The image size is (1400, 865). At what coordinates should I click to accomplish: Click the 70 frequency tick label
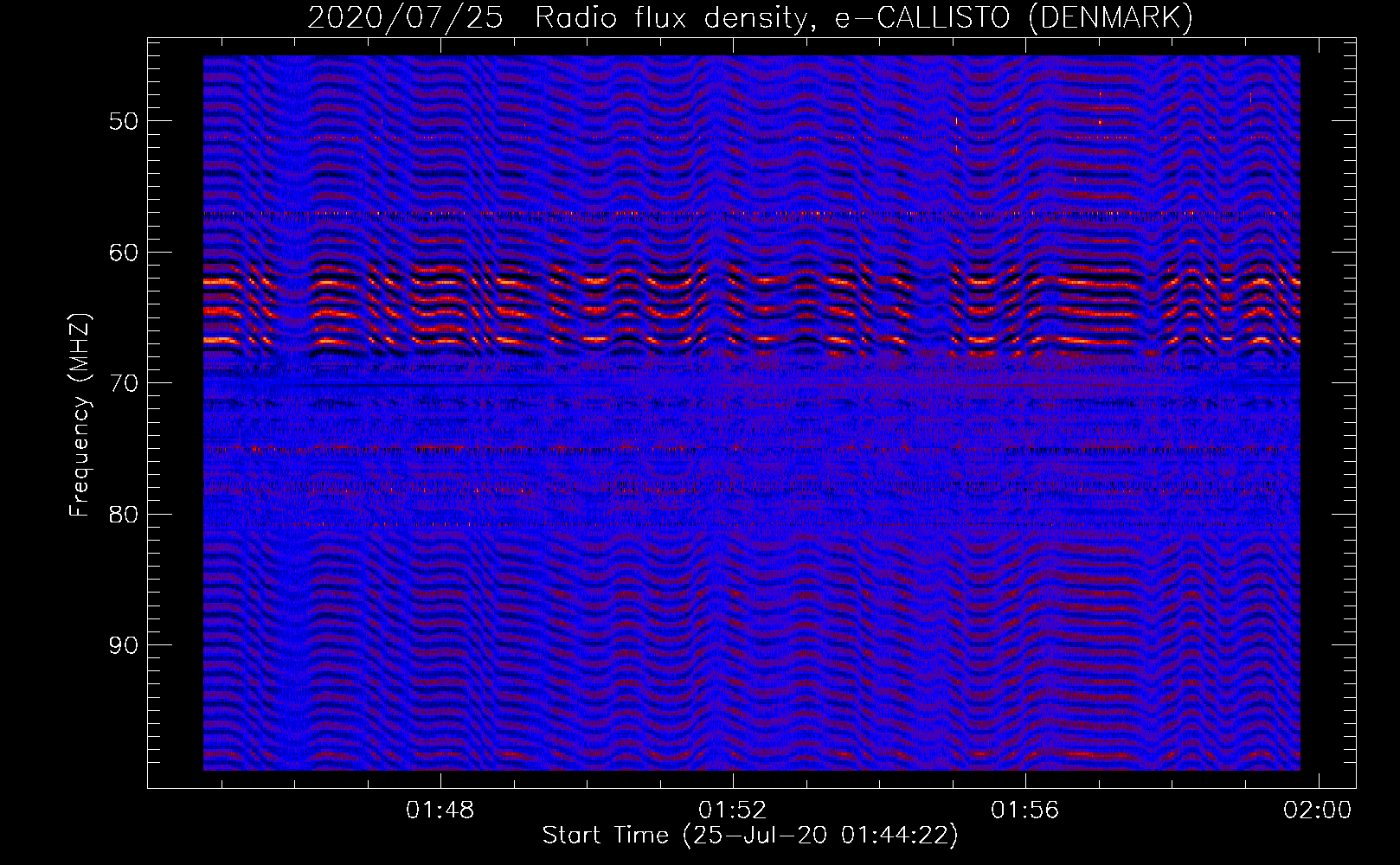point(124,383)
